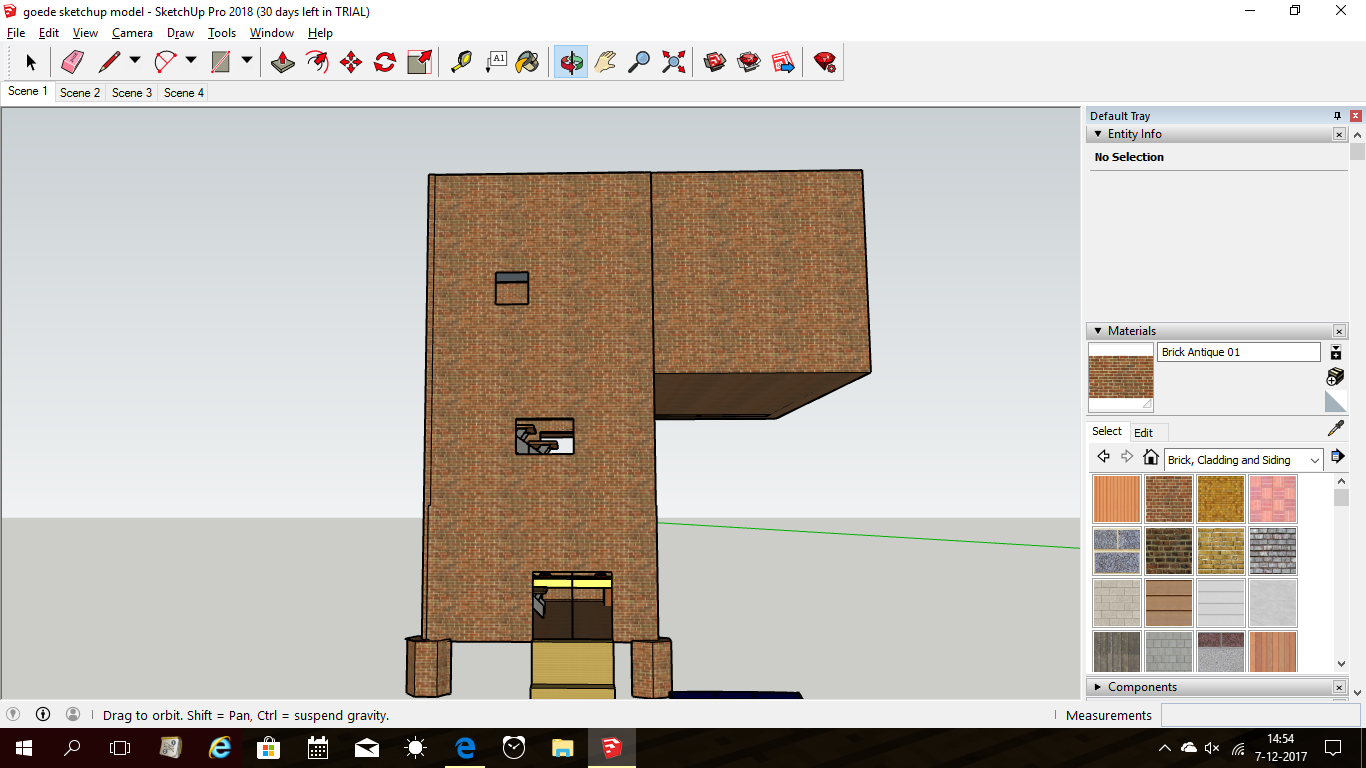This screenshot has width=1366, height=768.
Task: Select the Eraser tool
Action: 73,62
